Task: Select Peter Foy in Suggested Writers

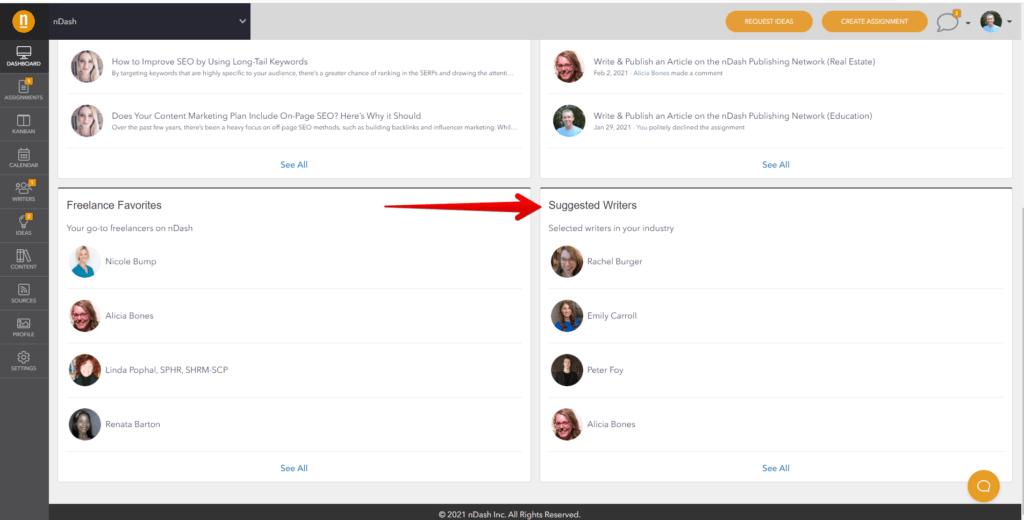Action: click(605, 370)
